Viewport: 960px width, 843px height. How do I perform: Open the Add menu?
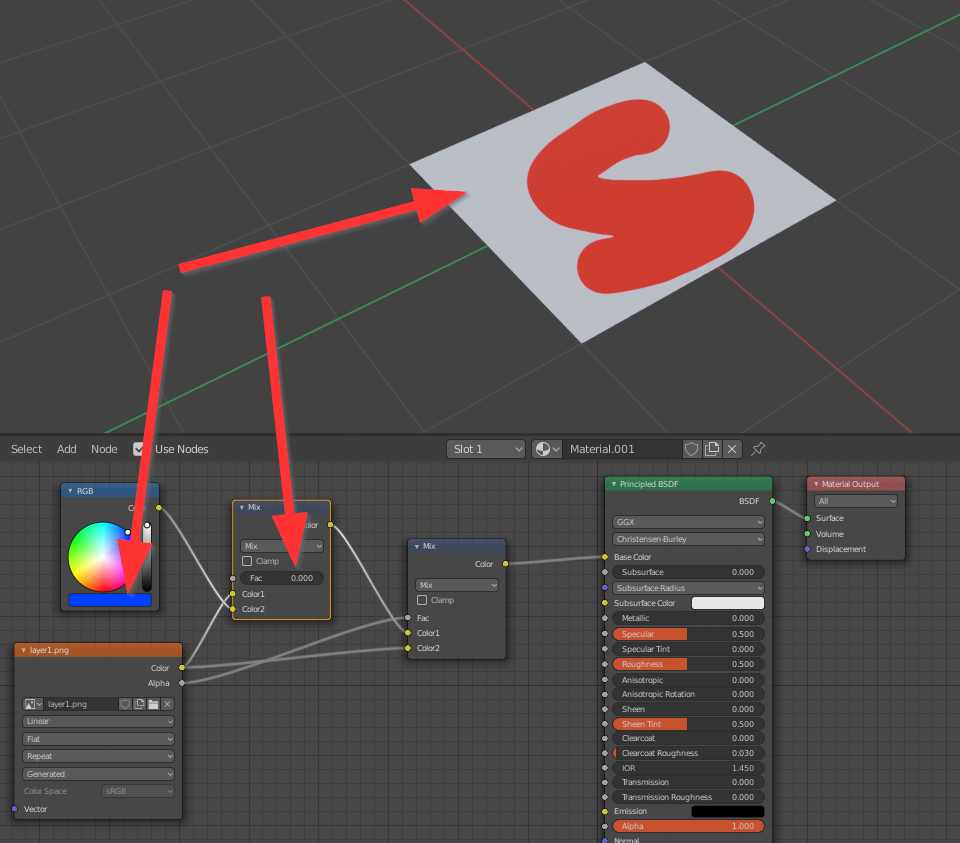coord(67,449)
